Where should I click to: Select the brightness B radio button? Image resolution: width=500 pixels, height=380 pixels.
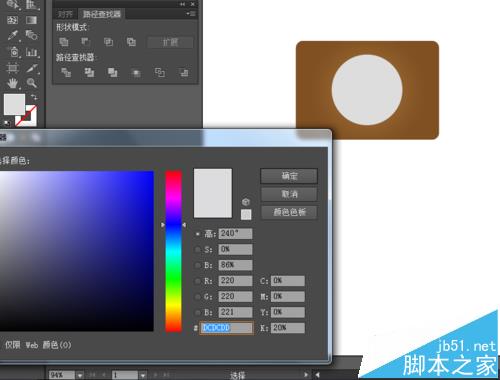(198, 265)
